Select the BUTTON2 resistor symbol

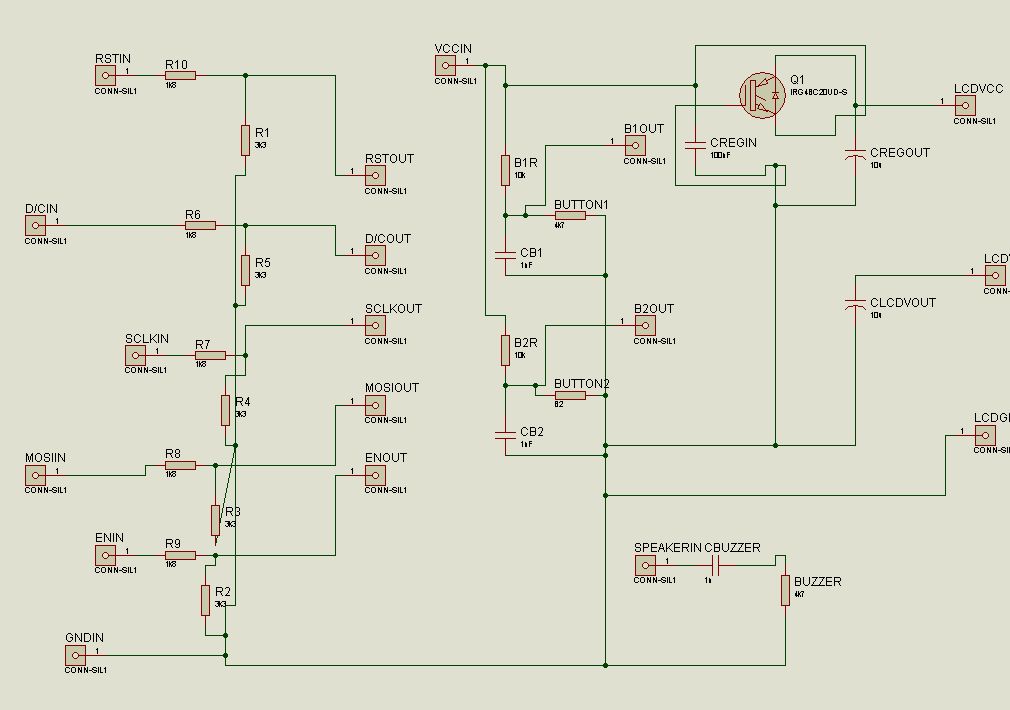[570, 396]
